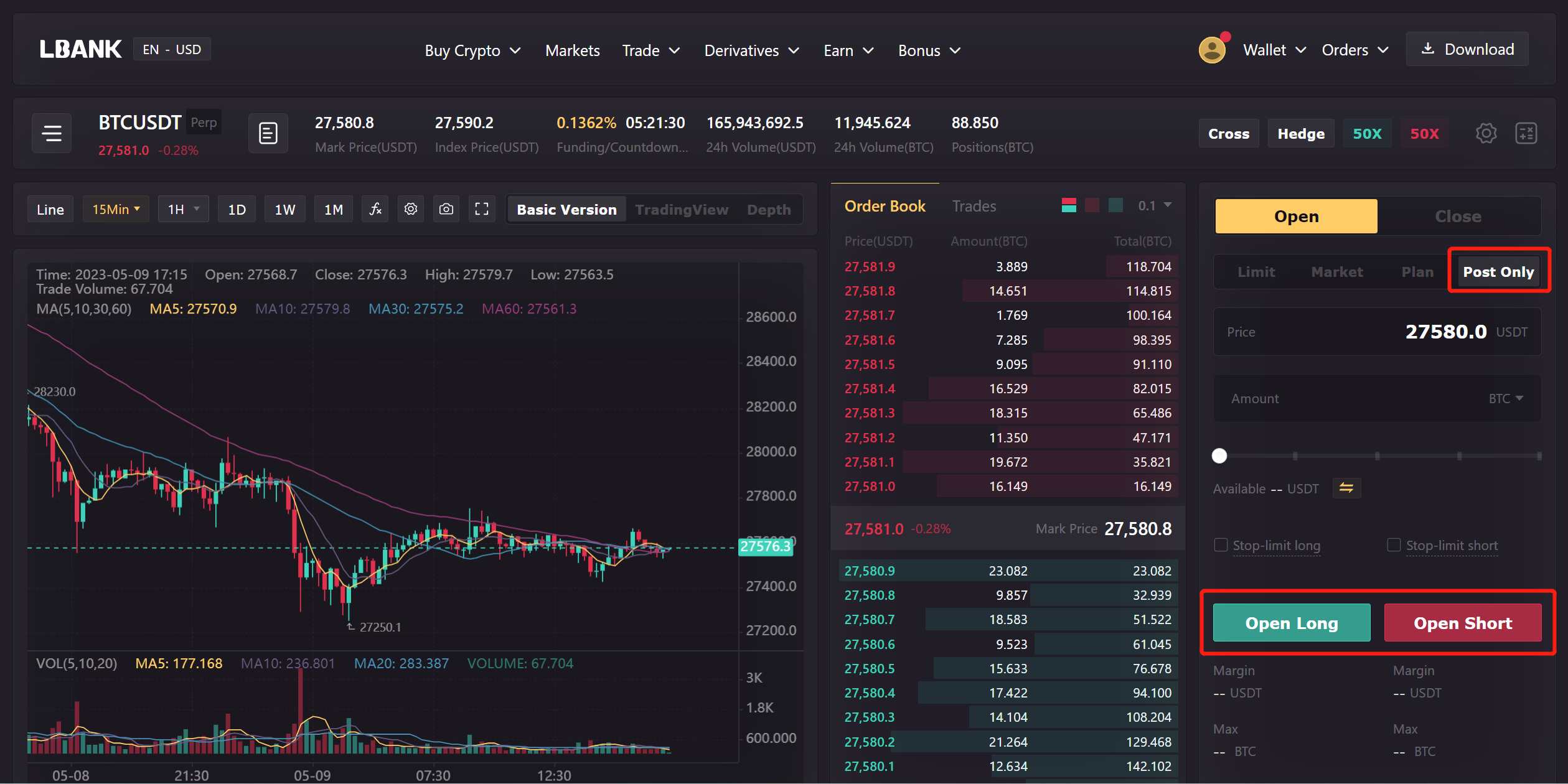
Task: Switch margin mode via Cross button
Action: click(1229, 134)
